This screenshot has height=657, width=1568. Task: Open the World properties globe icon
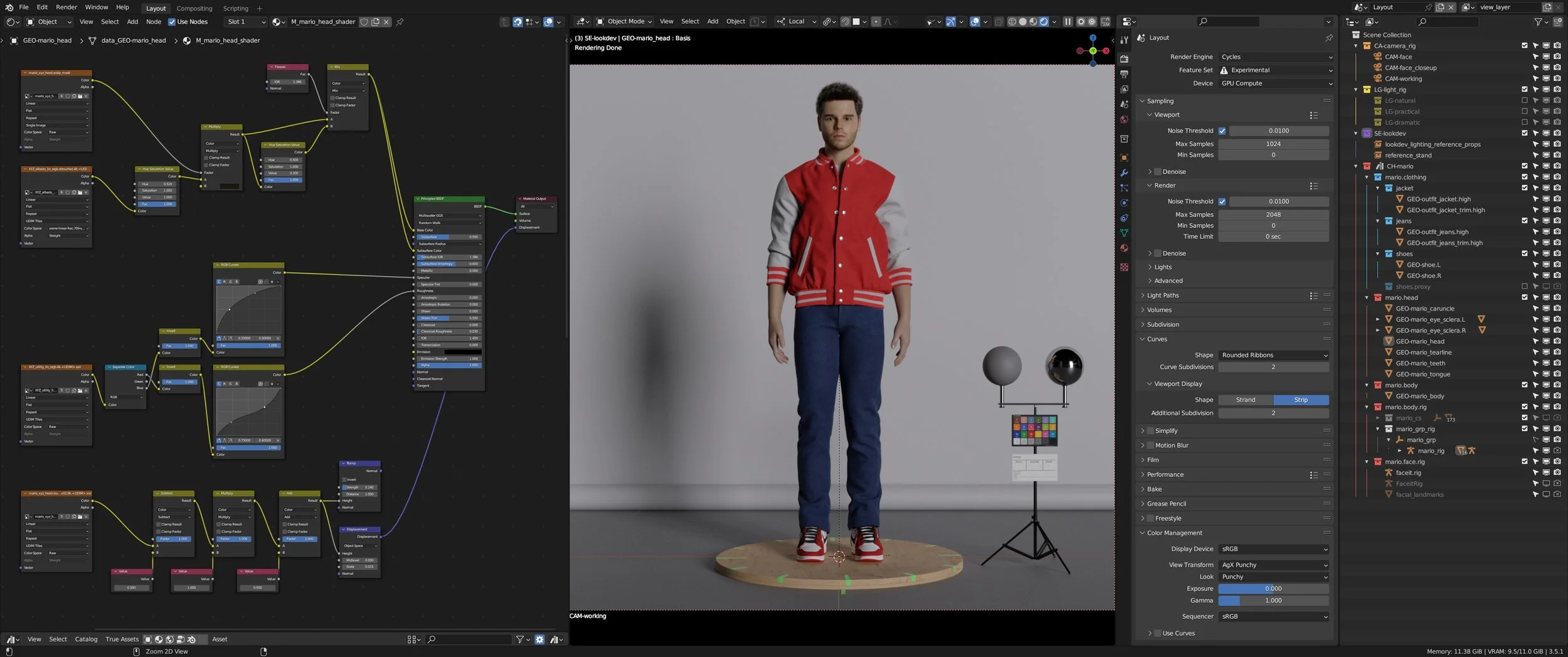click(x=1124, y=119)
